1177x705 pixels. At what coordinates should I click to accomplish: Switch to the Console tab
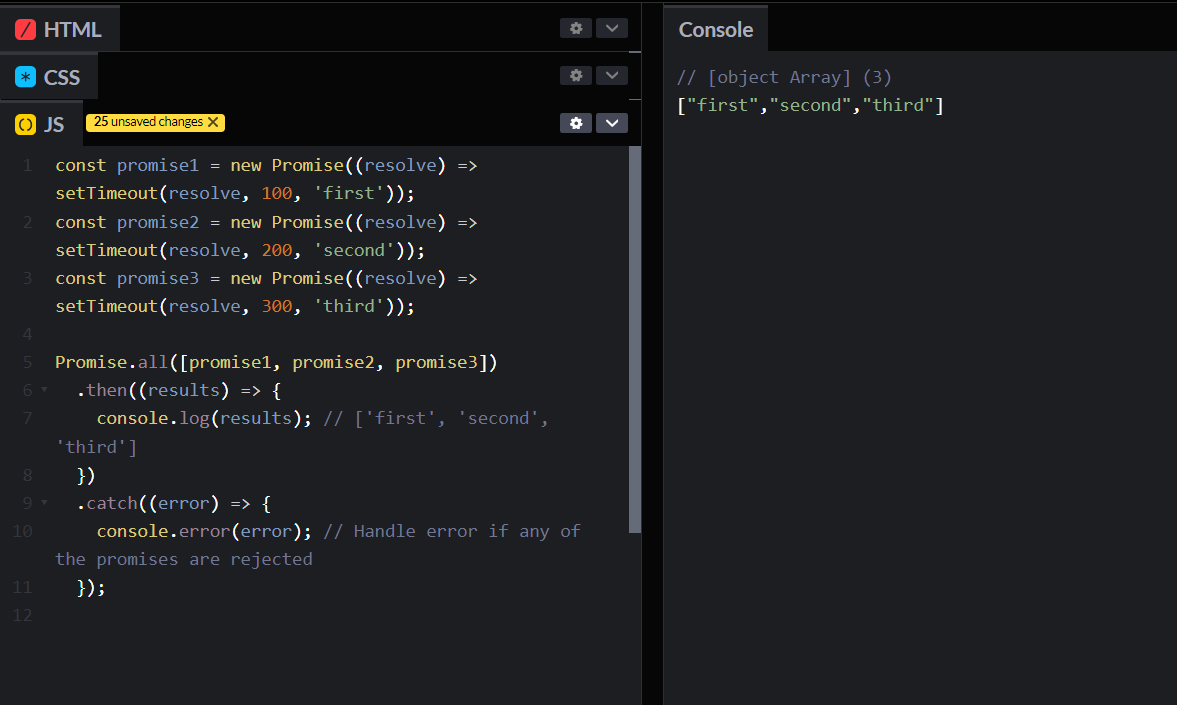tap(715, 30)
